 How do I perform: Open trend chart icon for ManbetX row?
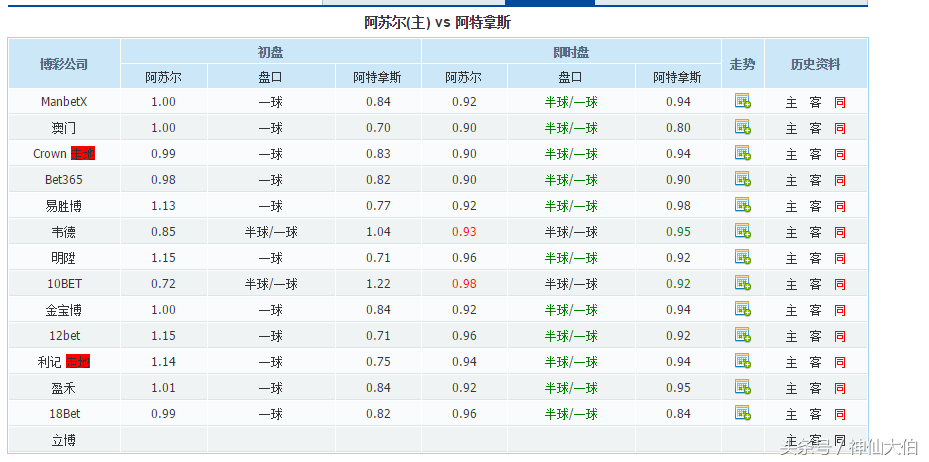pos(742,101)
